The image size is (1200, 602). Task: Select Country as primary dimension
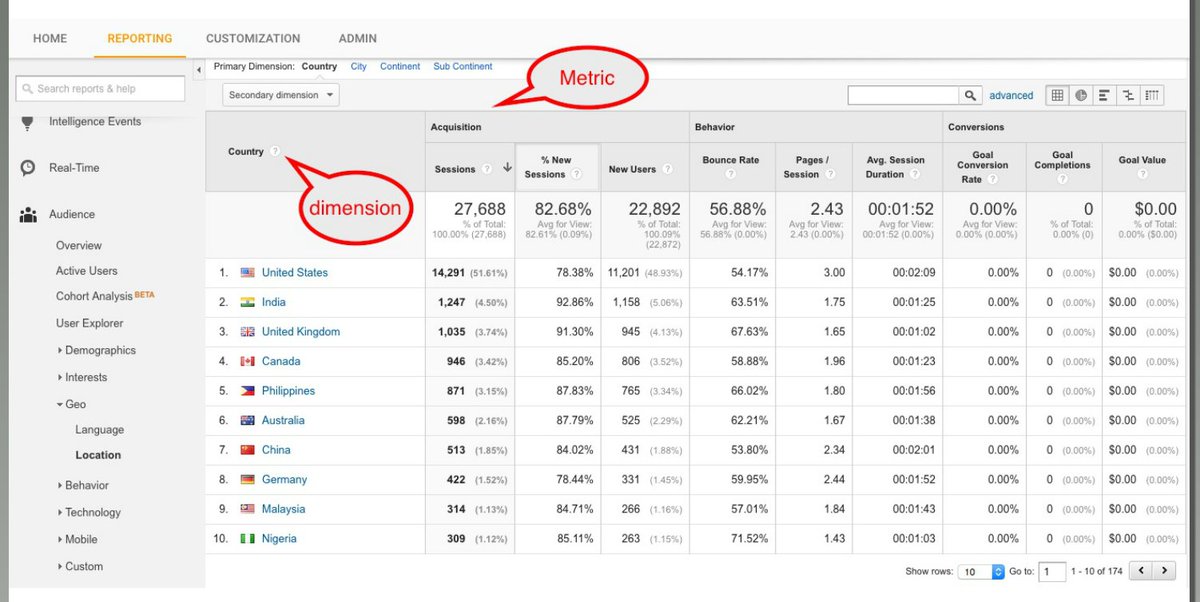[x=319, y=67]
